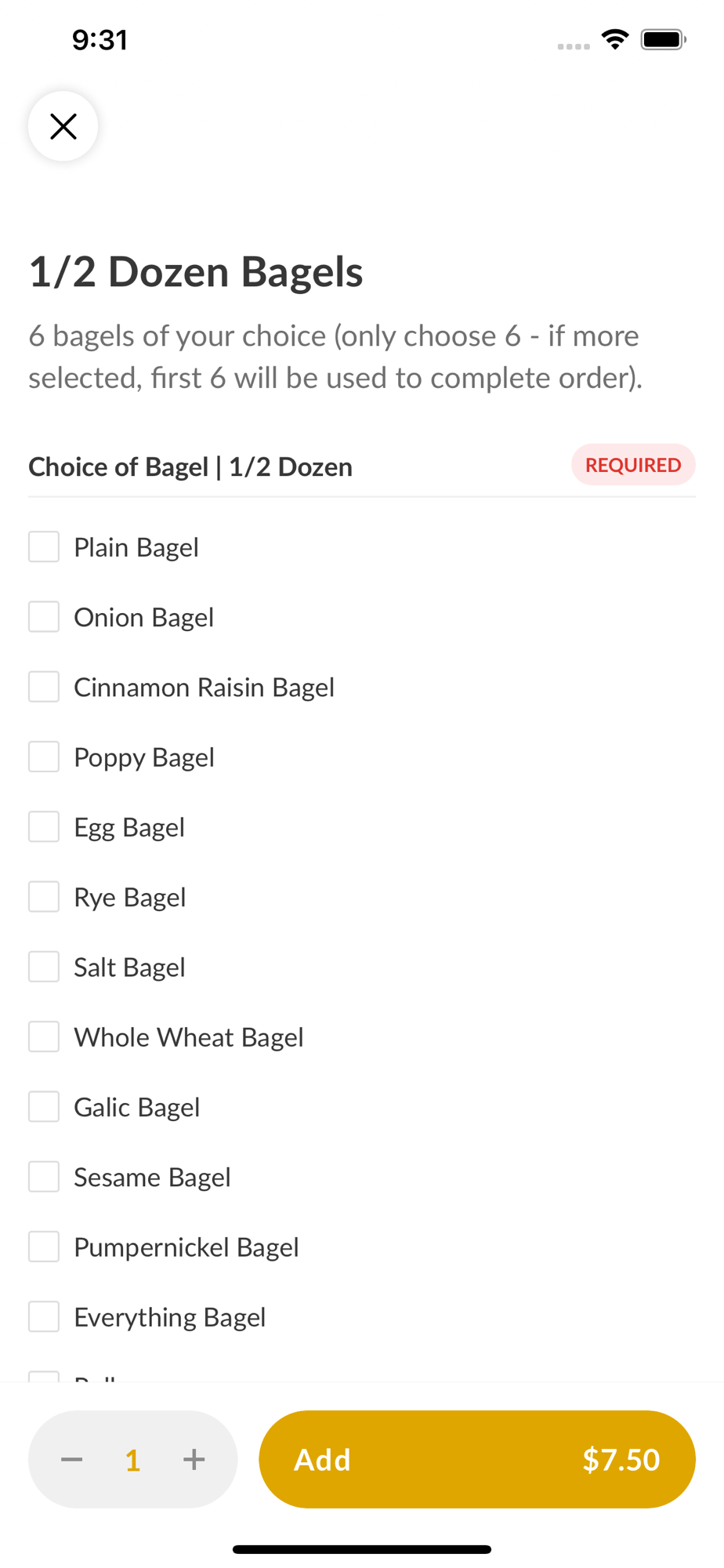This screenshot has width=724, height=1568.
Task: Check the Salt Bagel box
Action: (44, 967)
